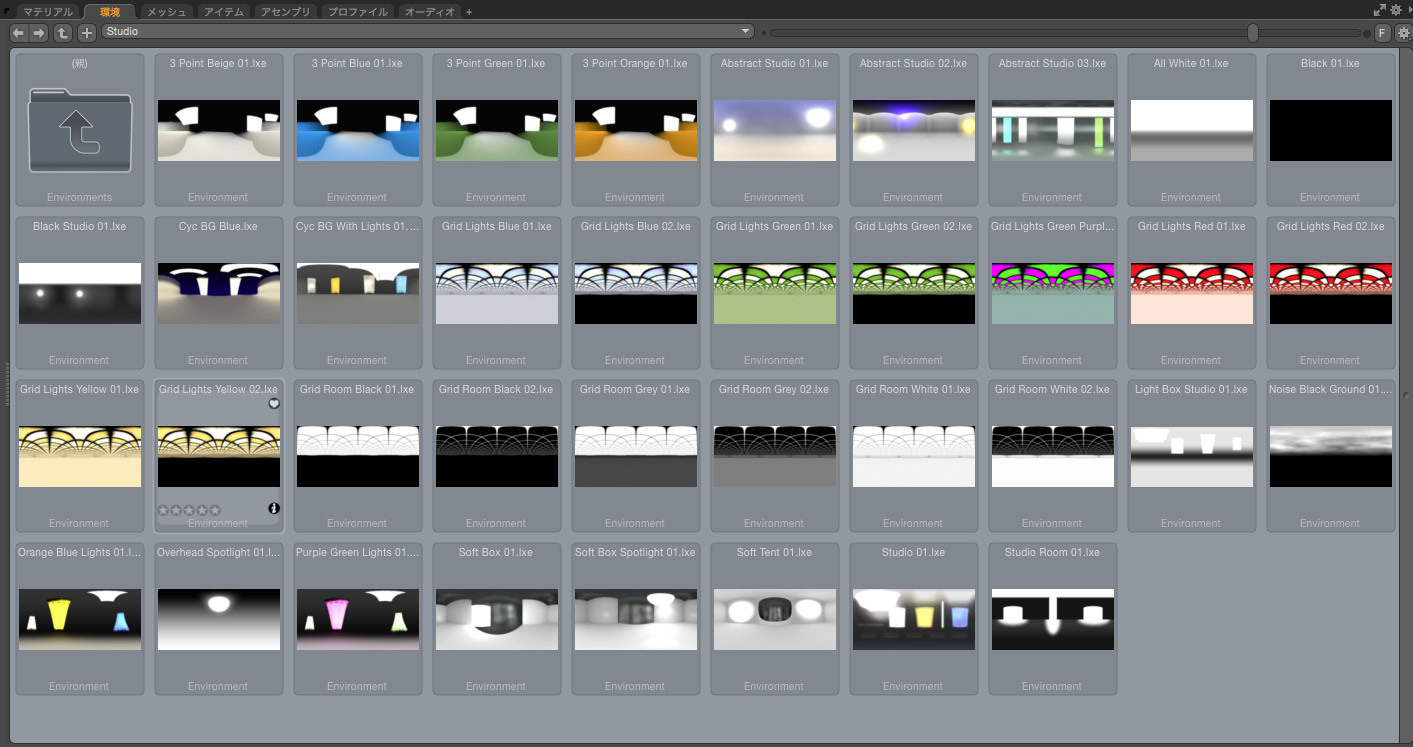Screen dimensions: 1413x747
Task: Choose Cyc BG With Lights 01 preset
Action: click(x=357, y=293)
